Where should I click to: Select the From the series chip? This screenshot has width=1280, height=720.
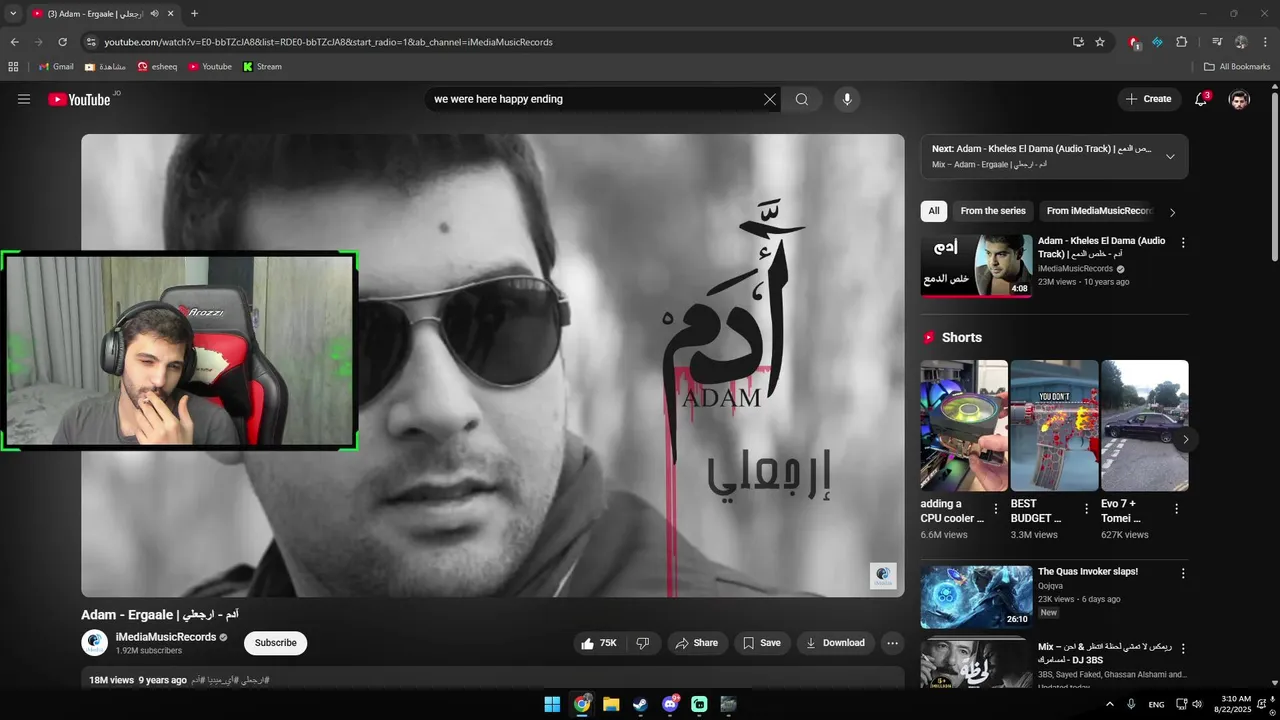[993, 211]
